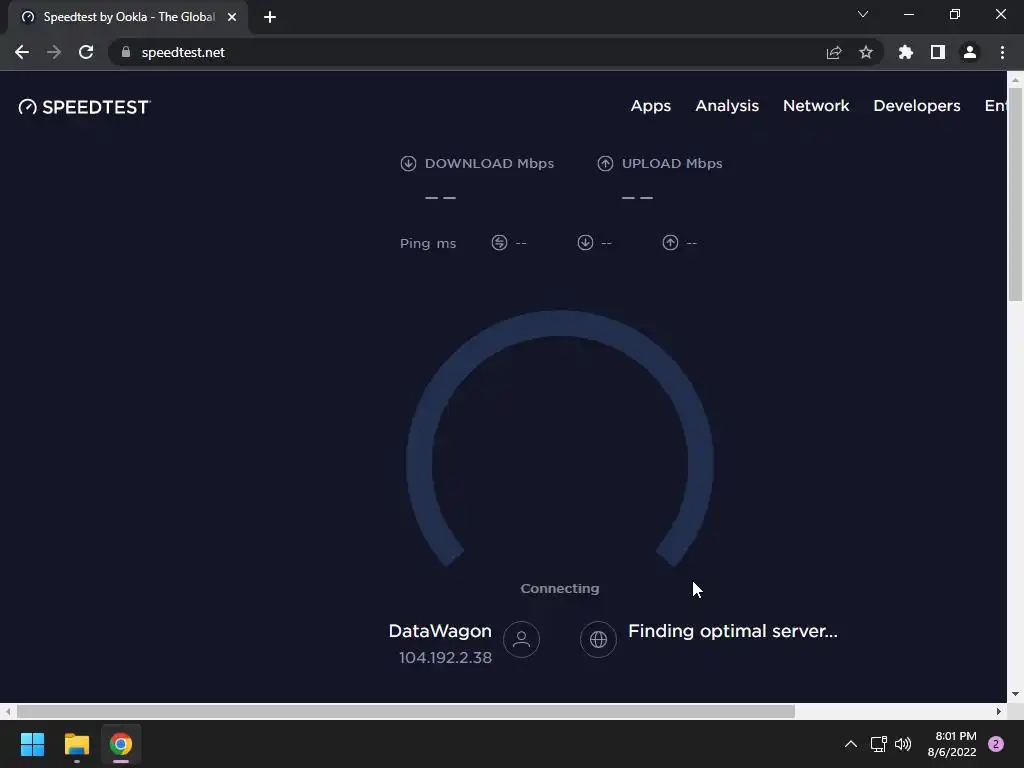This screenshot has width=1024, height=768.
Task: Open the Windows Start menu
Action: [x=32, y=744]
